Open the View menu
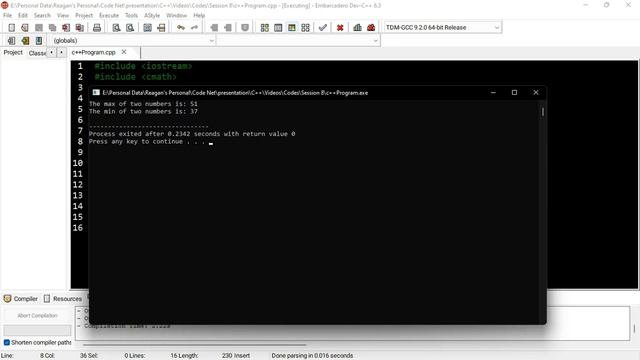Screen dimensions: 640x360 tap(63, 16)
